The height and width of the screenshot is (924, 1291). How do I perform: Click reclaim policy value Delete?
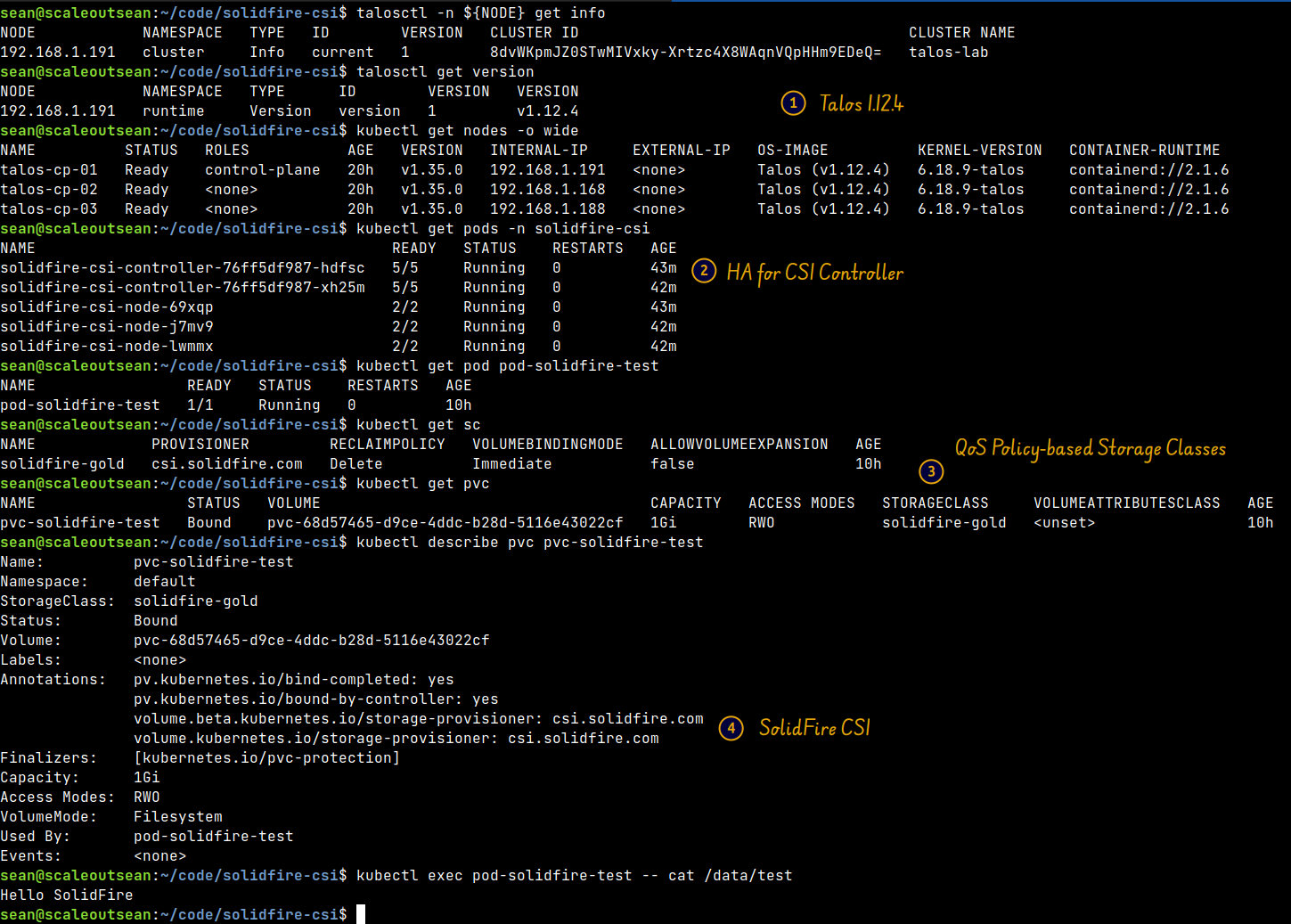pos(355,463)
